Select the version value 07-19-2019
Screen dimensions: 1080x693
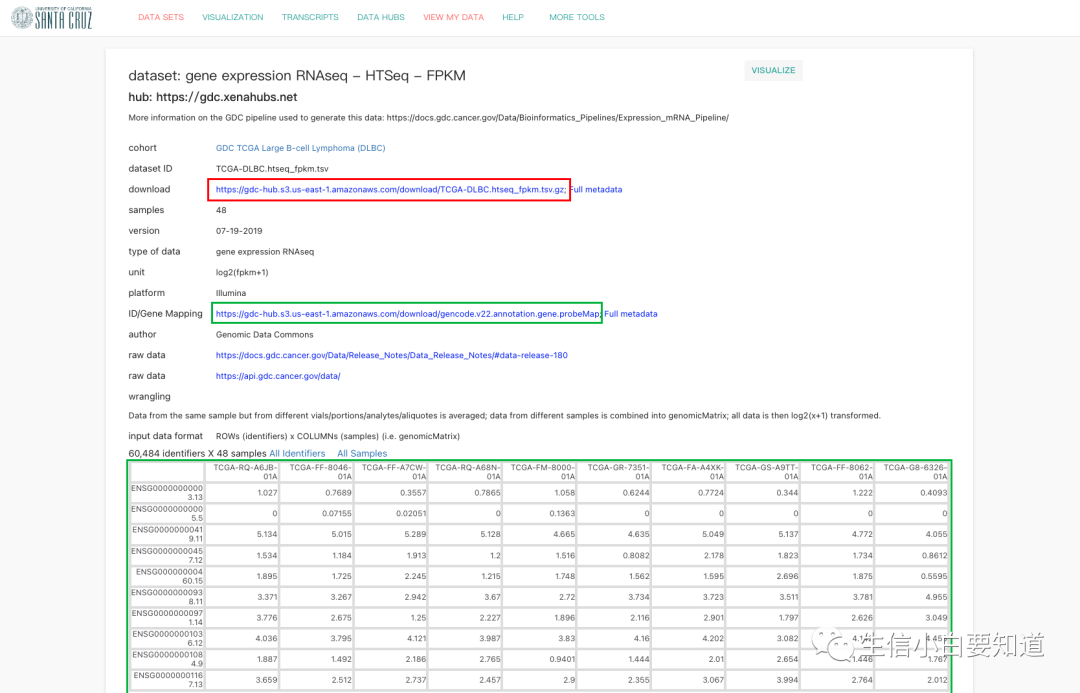239,231
